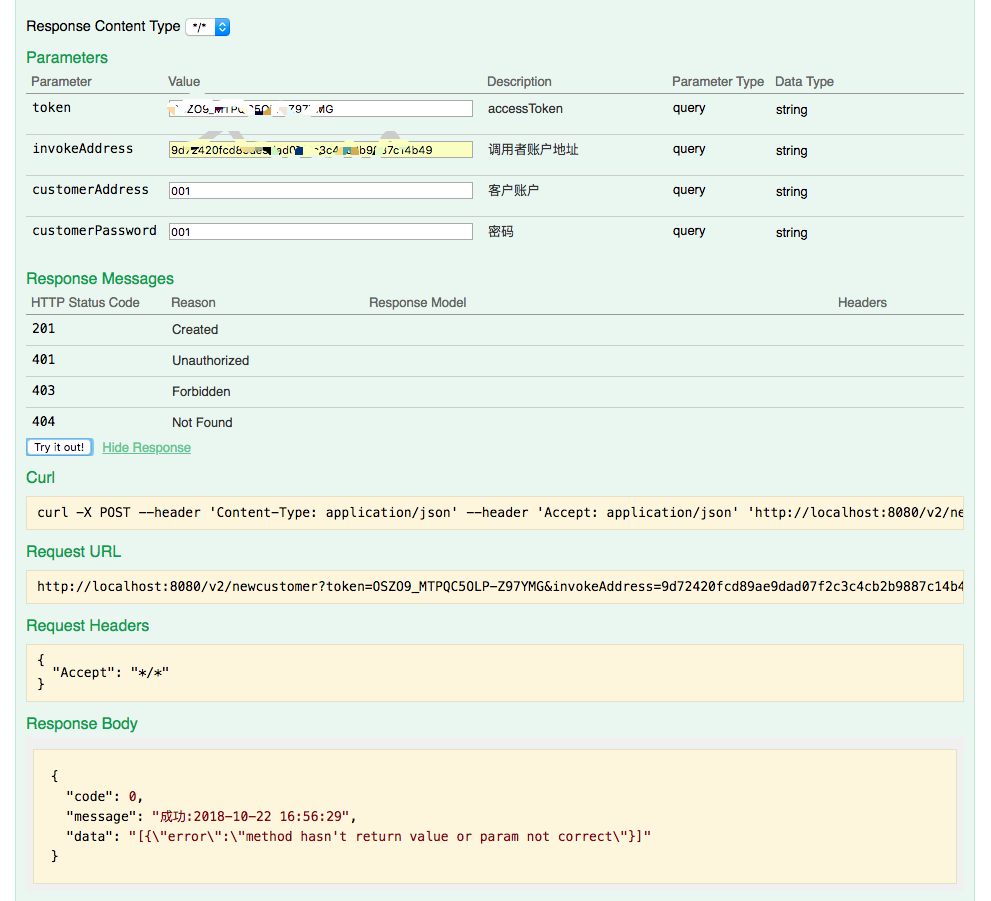Click the customerAddress input containing 001

(320, 191)
